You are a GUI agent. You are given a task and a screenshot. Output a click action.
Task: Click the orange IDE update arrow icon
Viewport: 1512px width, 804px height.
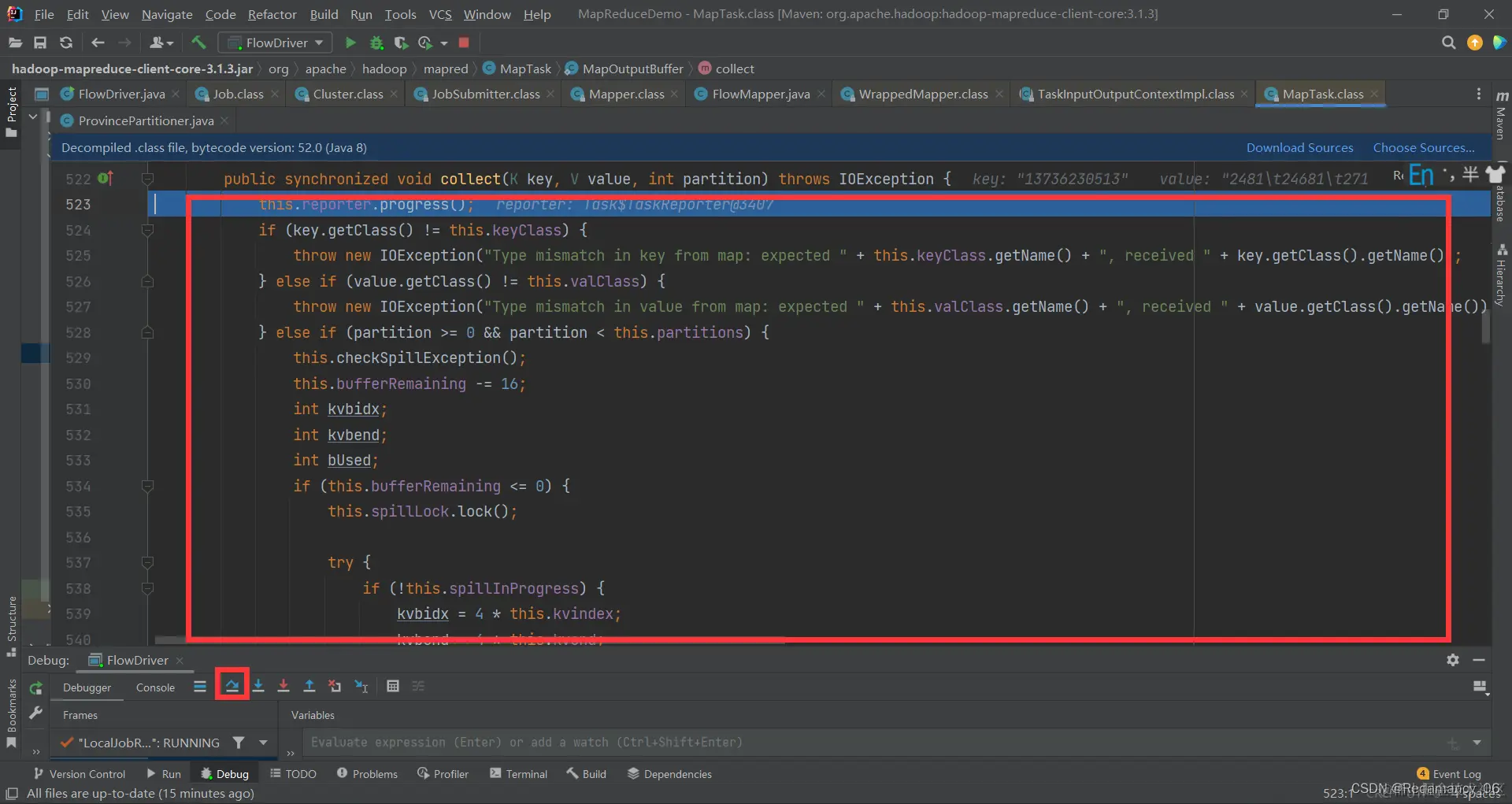tap(1475, 43)
